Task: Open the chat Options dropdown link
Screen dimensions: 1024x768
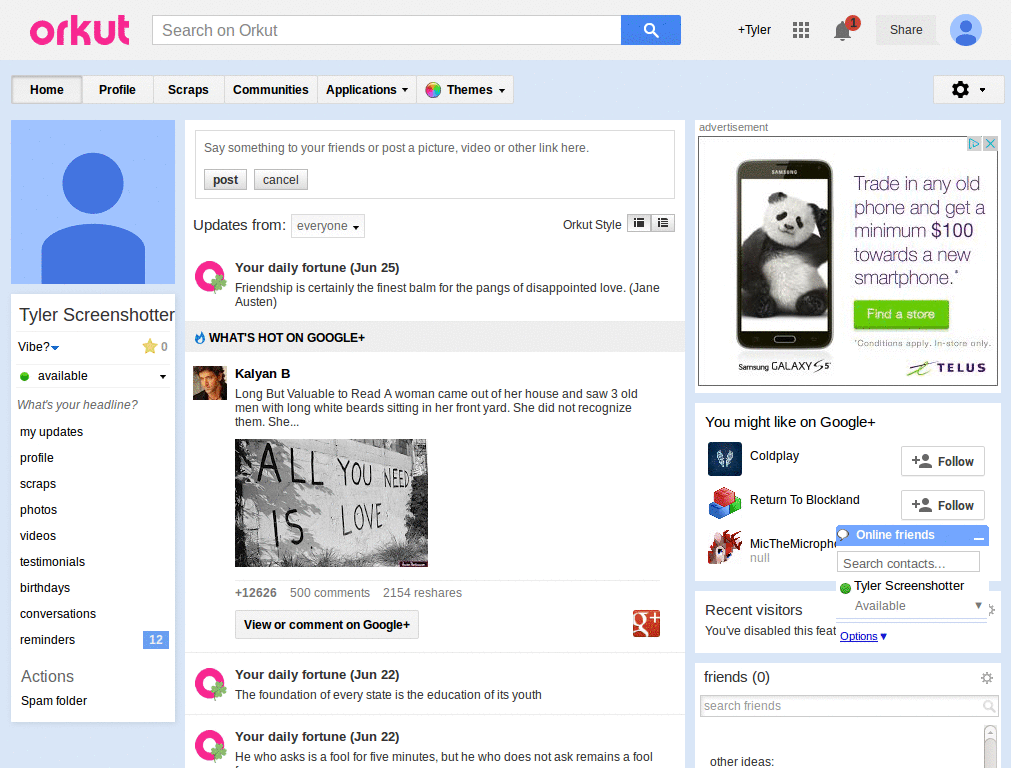Action: [x=863, y=636]
